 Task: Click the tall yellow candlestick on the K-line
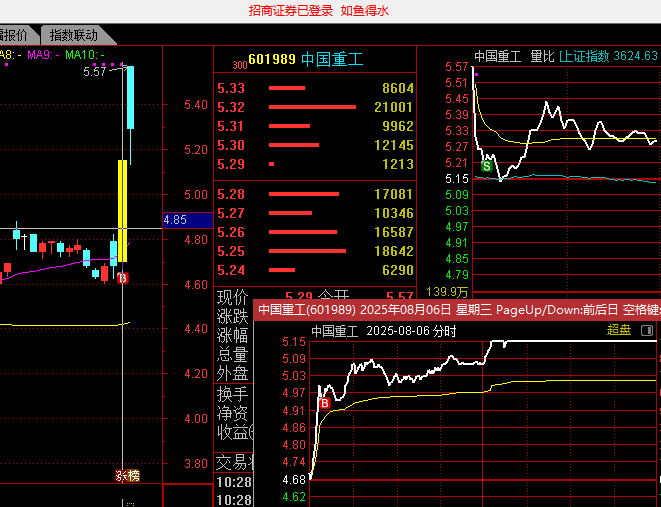pos(122,211)
